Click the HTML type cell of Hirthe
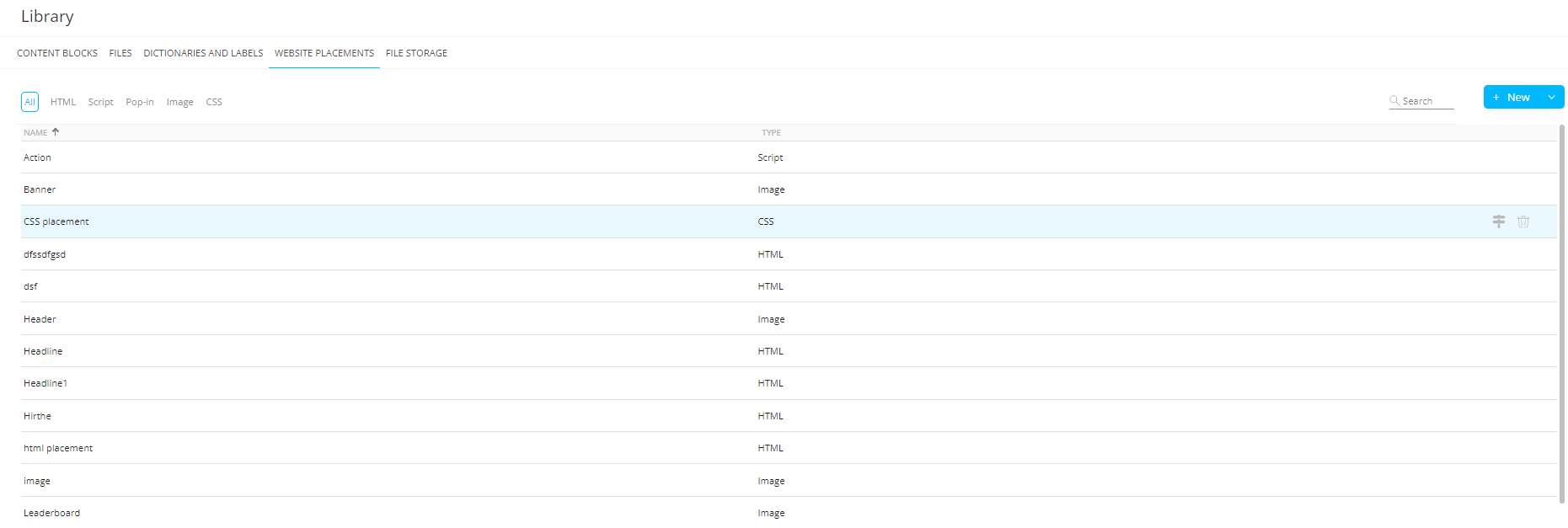This screenshot has width=1568, height=528. (x=770, y=416)
